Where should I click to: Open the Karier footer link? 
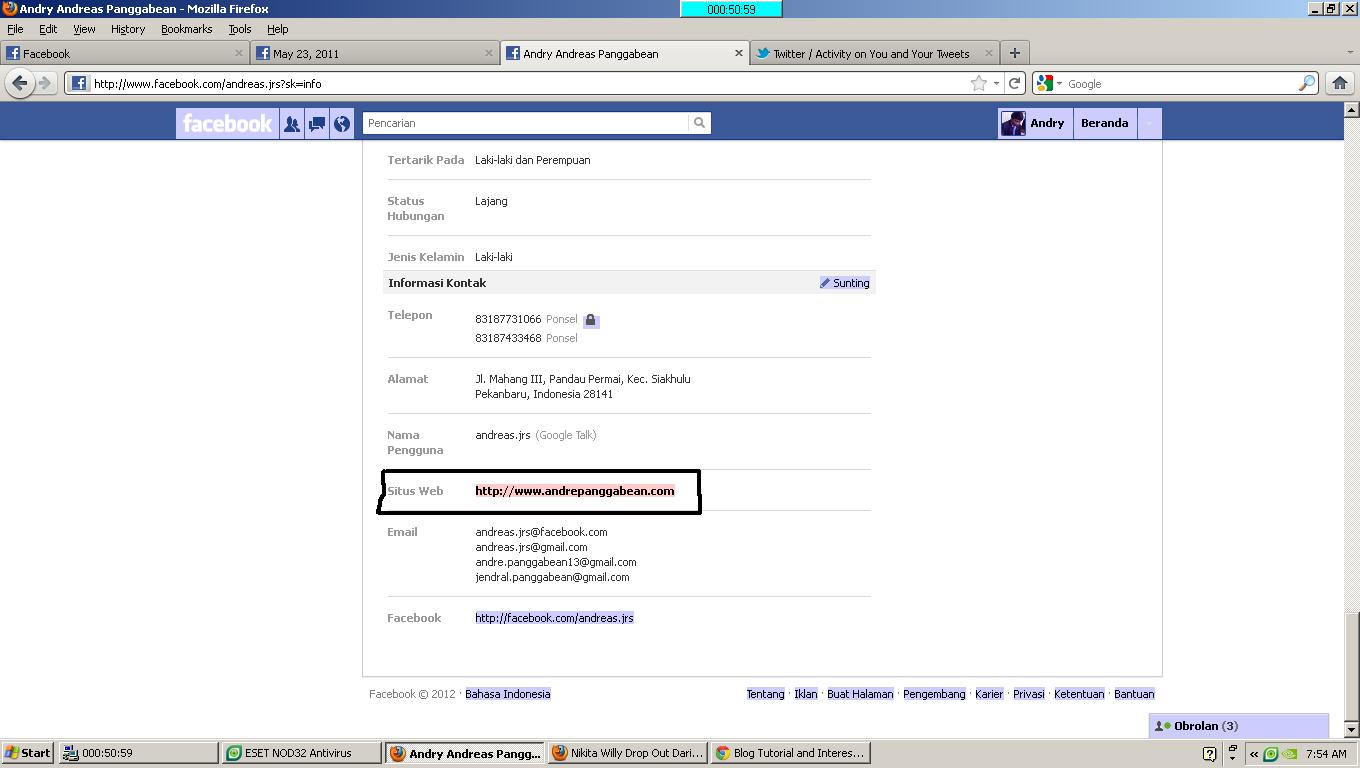coord(989,694)
